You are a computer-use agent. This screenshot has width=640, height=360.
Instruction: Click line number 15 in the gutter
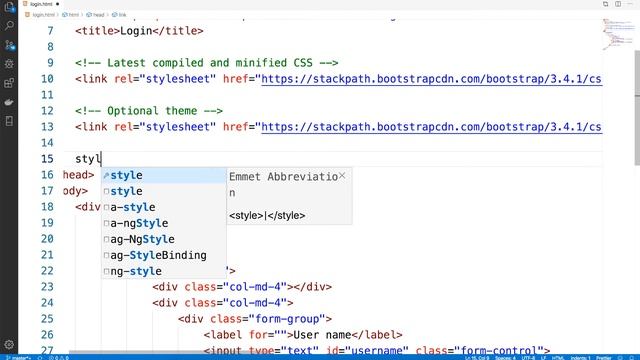pos(47,159)
